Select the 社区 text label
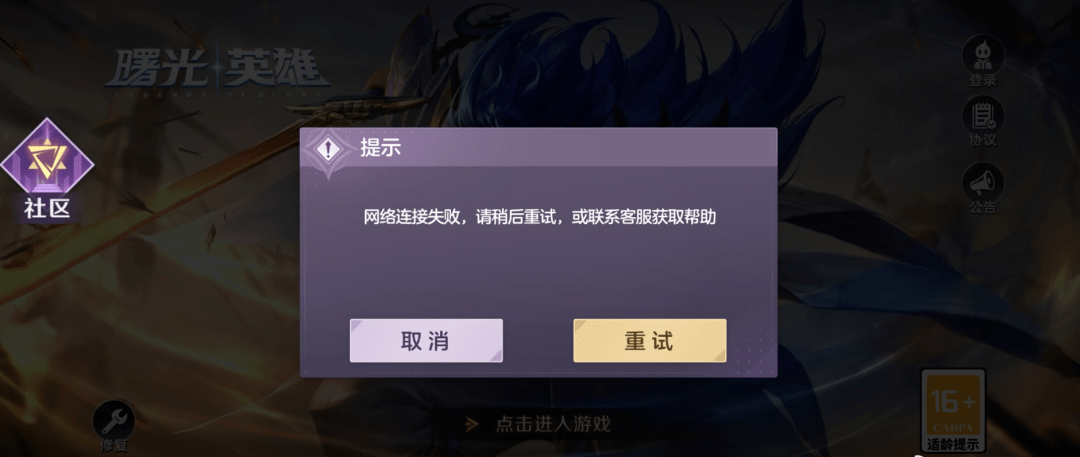Screen dimensions: 1080x457 point(47,209)
